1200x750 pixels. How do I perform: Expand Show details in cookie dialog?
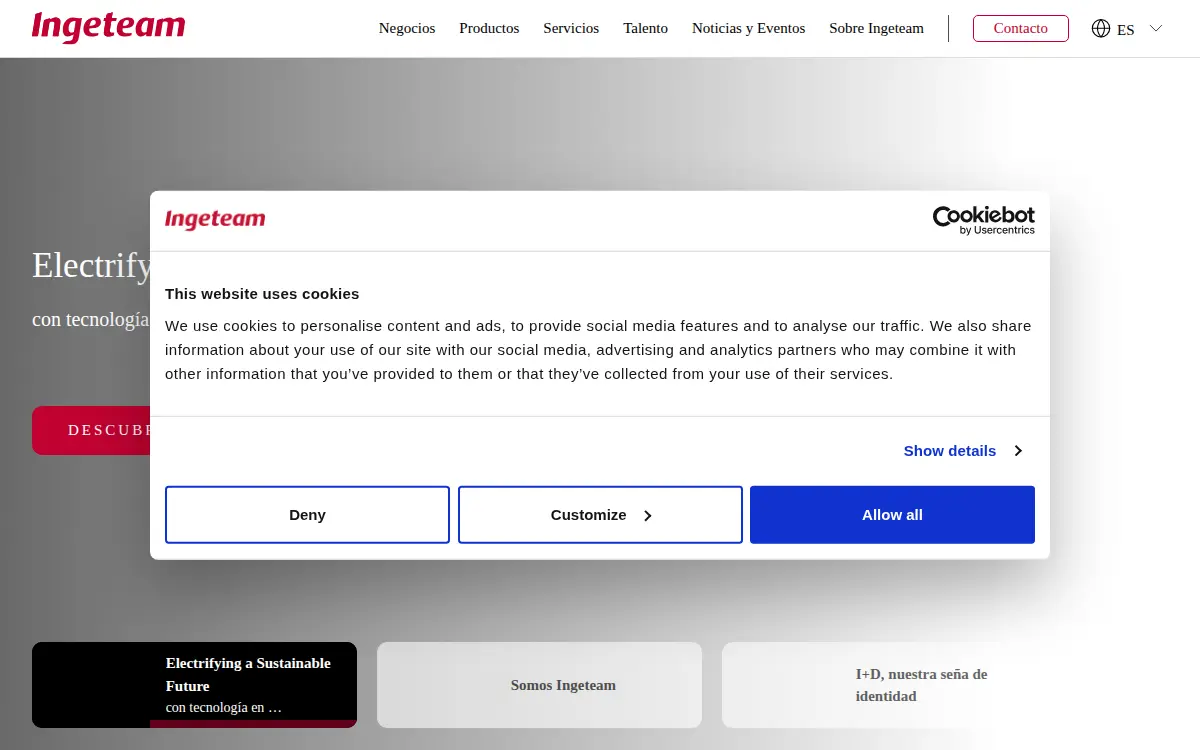962,451
